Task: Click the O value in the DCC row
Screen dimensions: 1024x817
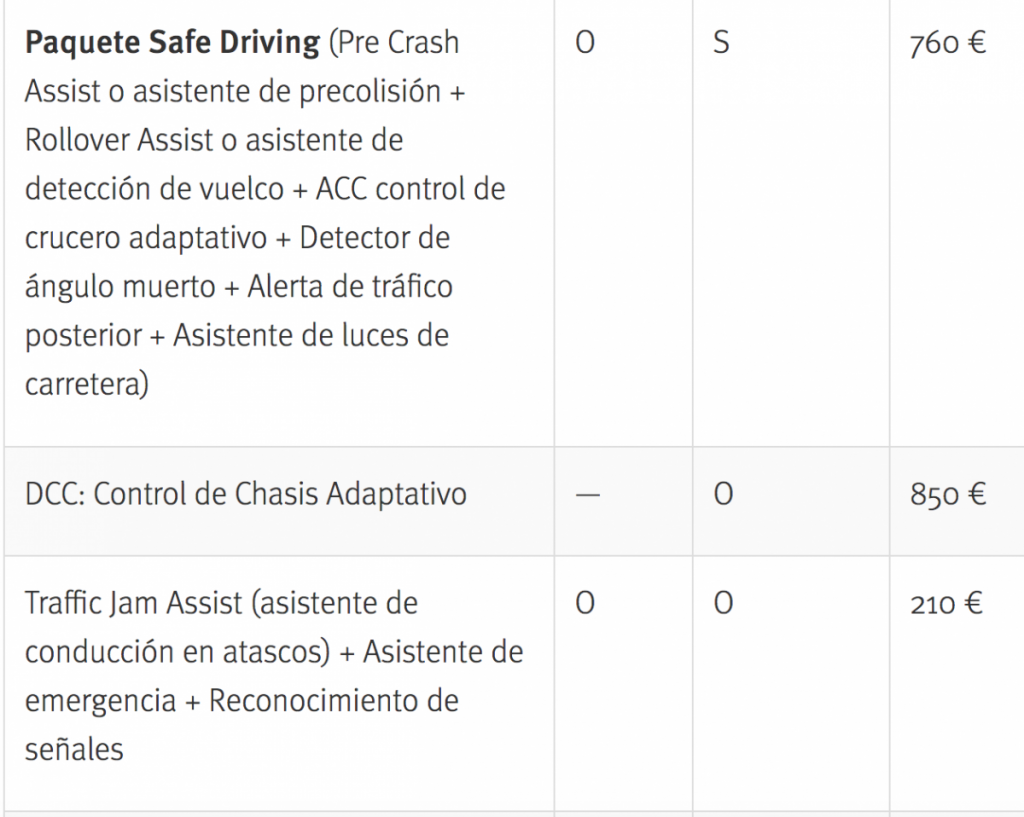Action: click(723, 495)
